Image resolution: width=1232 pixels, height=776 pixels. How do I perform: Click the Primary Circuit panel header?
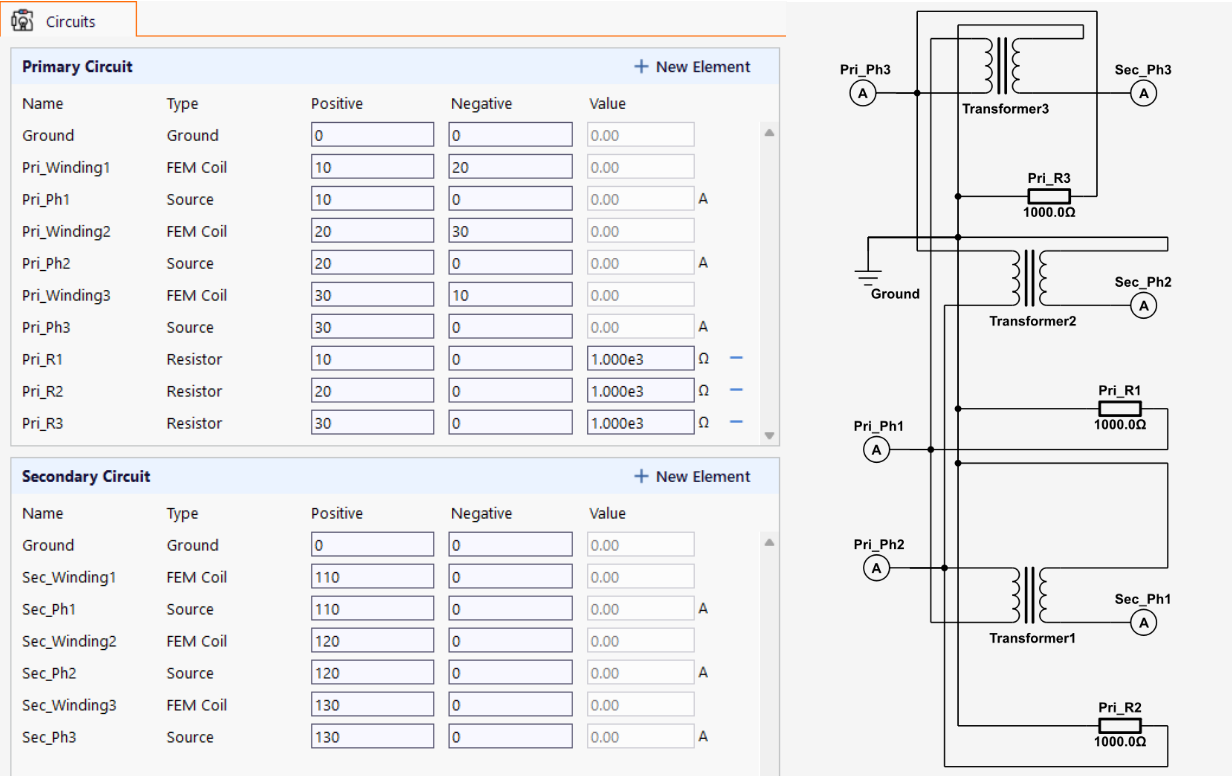[395, 67]
